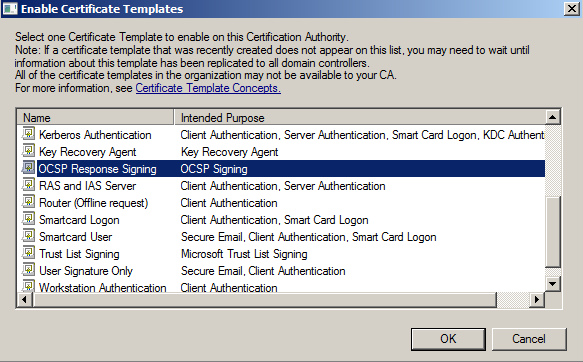This screenshot has width=583, height=362.
Task: Open the Certificate Template Concepts link
Action: coord(208,88)
